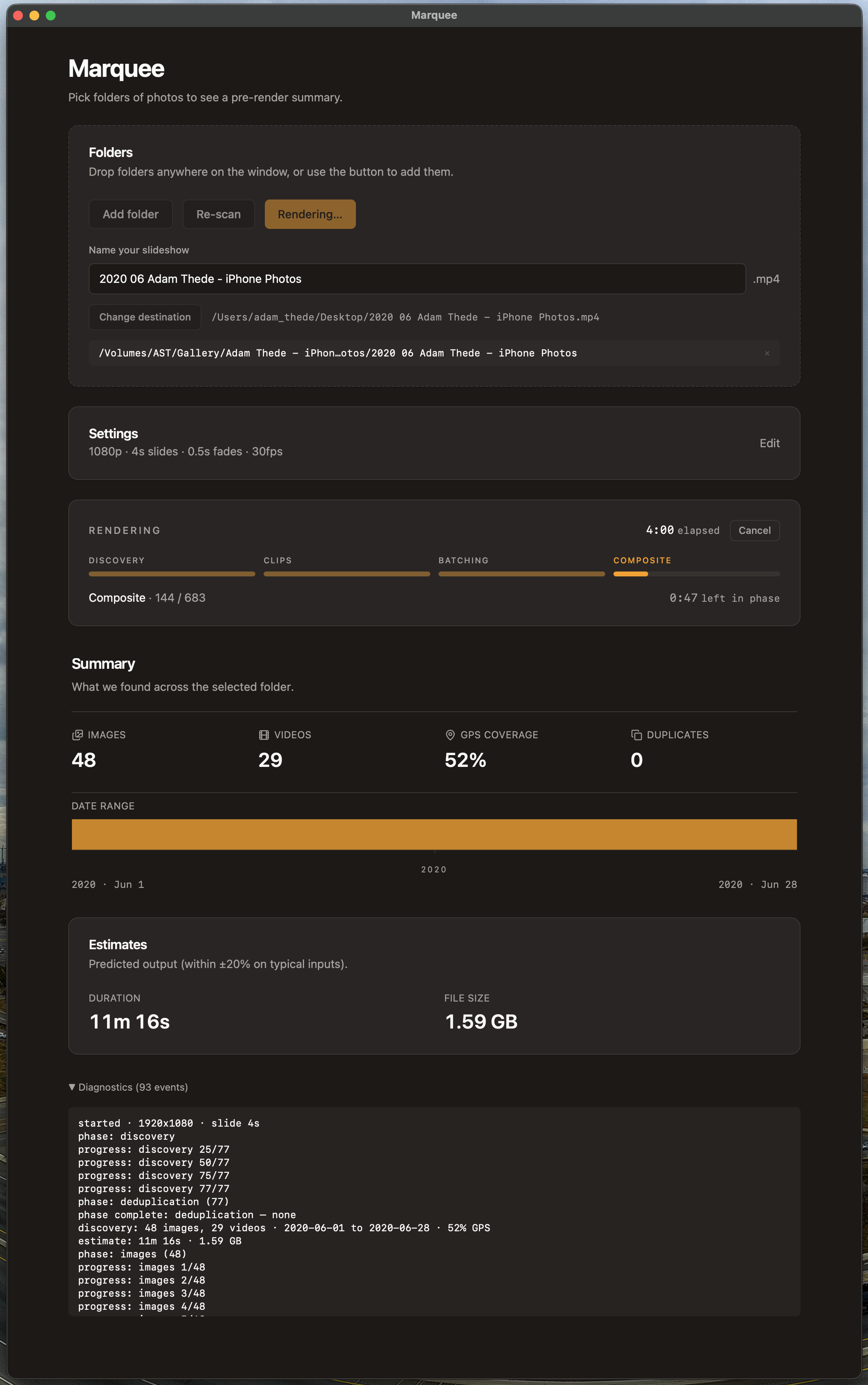Click the '1.59 GB' file size estimate

481,1022
